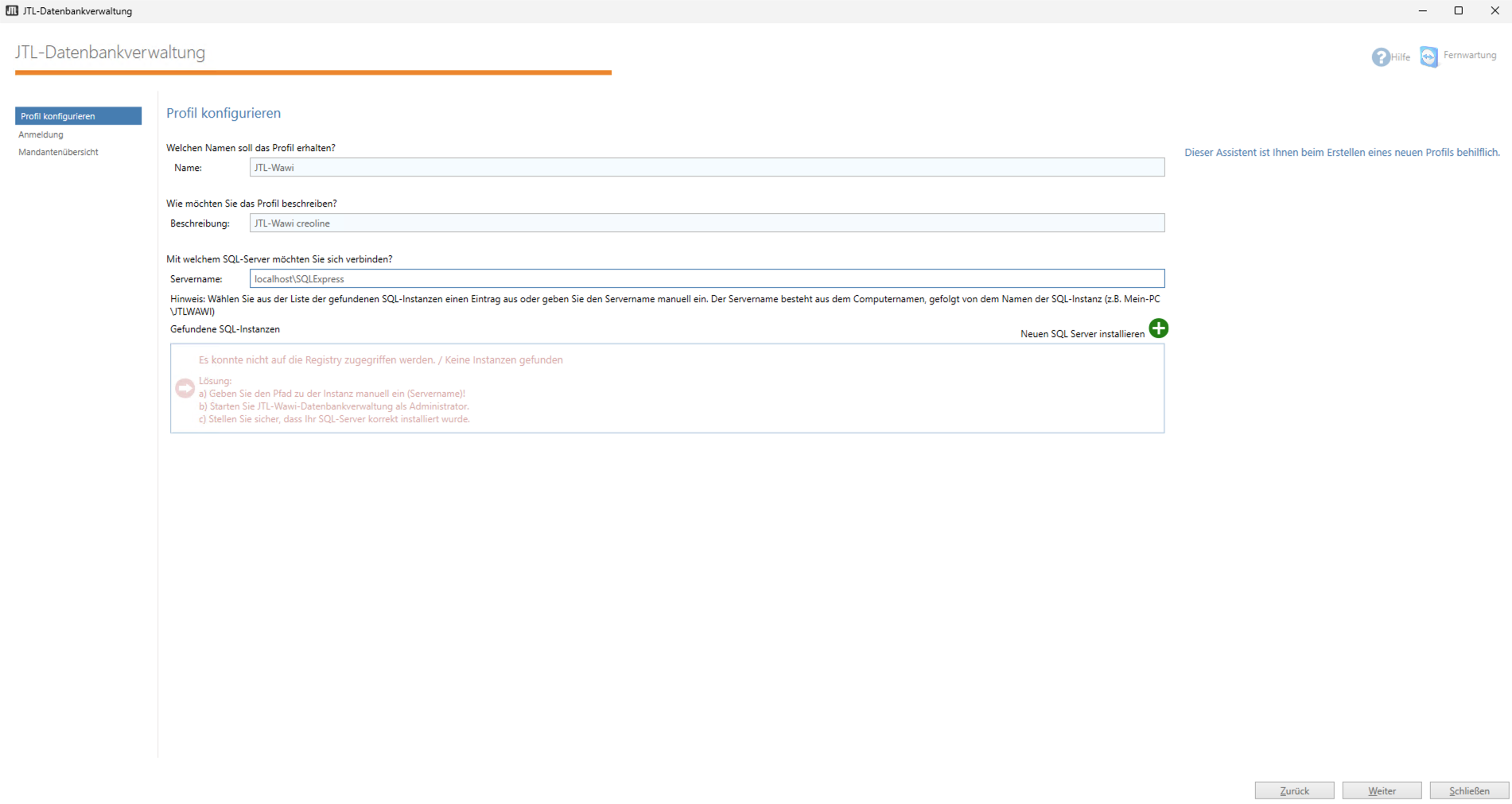
Task: Click the solution line about starting as Administrator
Action: click(334, 406)
